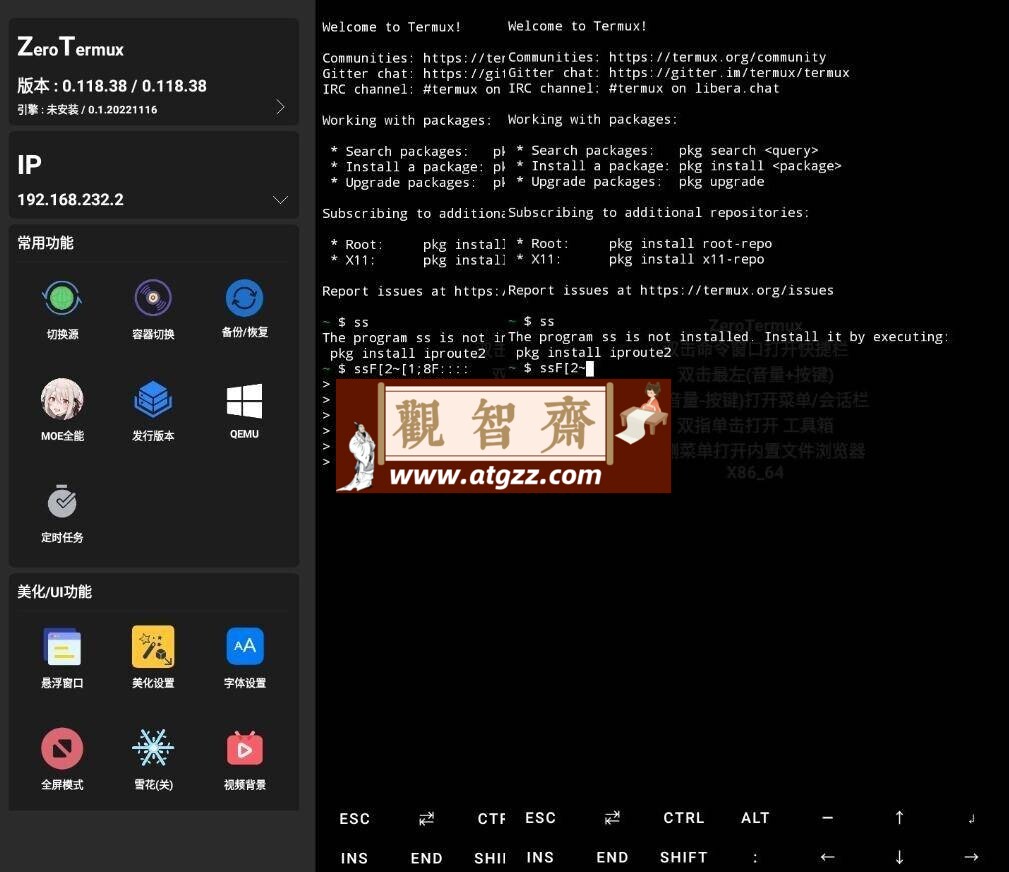Tap the 美化/UI功能 section header
The width and height of the screenshot is (1009, 872).
pos(54,591)
